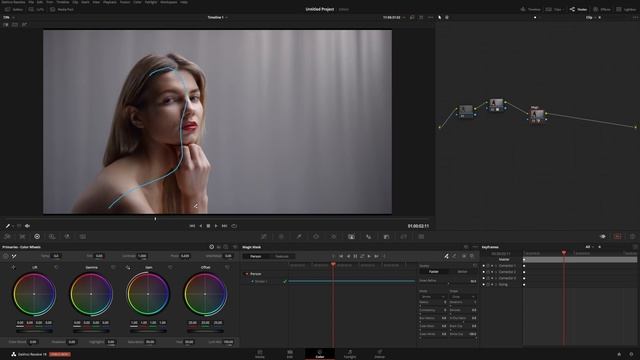Toggle the Nodes panel button
This screenshot has width=640, height=360.
pos(578,9)
